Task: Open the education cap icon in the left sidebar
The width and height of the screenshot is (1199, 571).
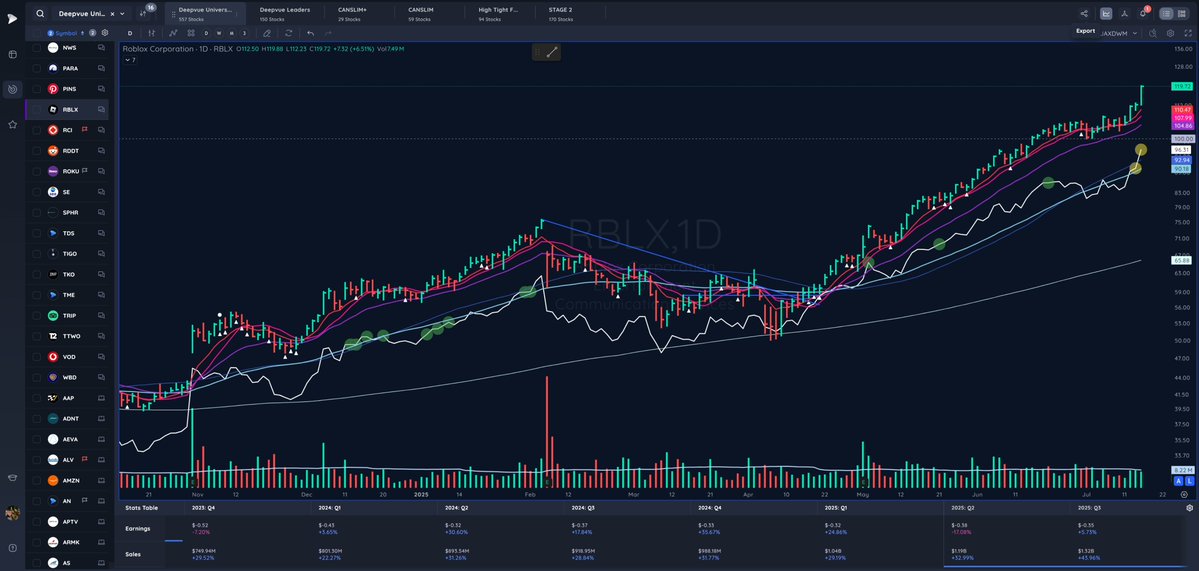Action: coord(12,478)
